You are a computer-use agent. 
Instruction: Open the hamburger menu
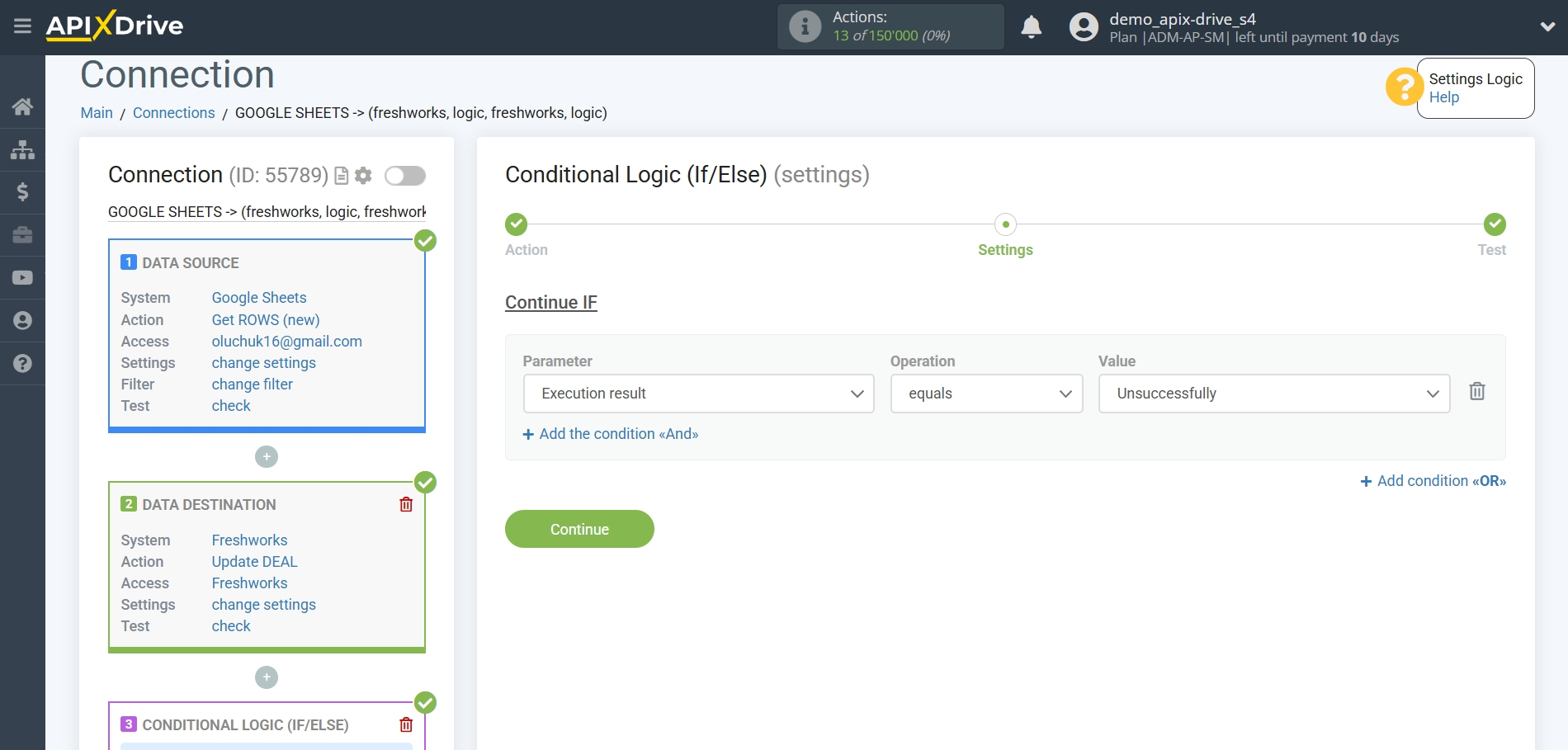22,26
